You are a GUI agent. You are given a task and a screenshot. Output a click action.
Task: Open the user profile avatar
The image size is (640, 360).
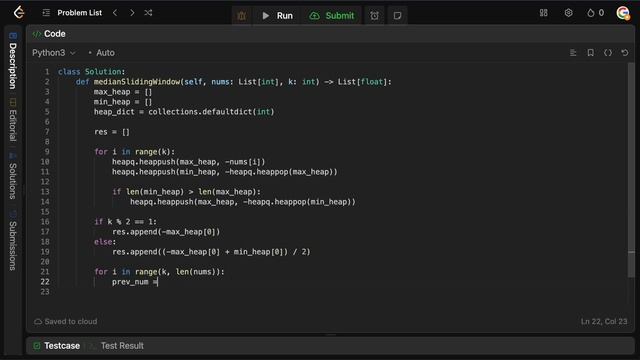[x=623, y=13]
